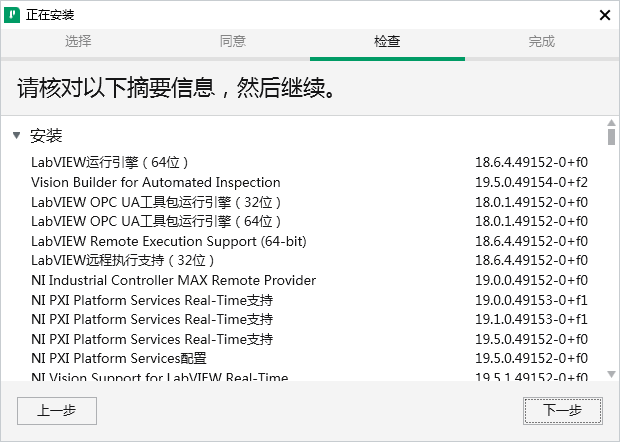Select LabVIEW远程执行支持（32位）row
Viewport: 620px width, 442px height.
click(124, 260)
